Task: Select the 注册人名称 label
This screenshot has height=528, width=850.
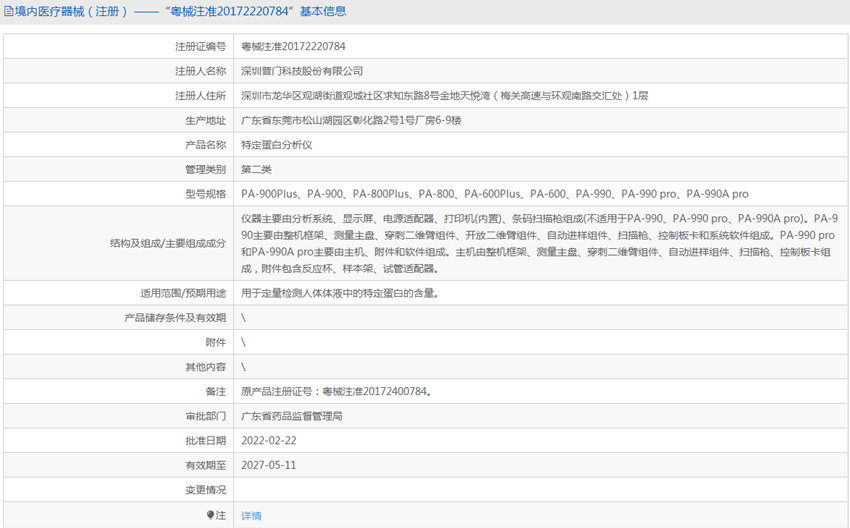Action: point(201,71)
